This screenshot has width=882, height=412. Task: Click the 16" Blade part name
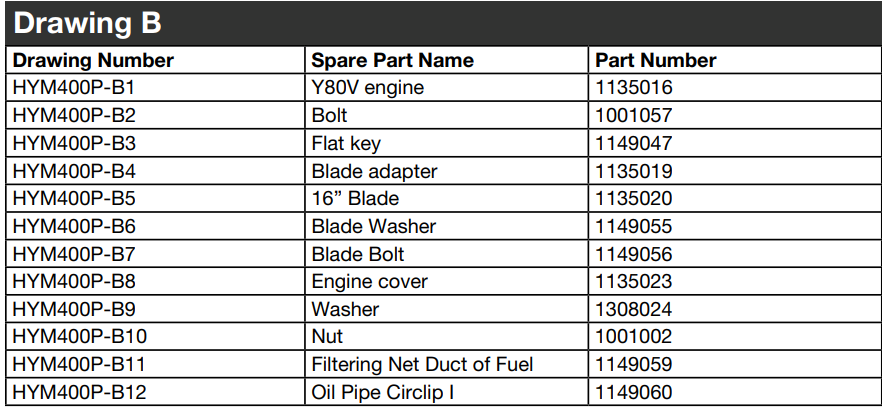[x=355, y=198]
